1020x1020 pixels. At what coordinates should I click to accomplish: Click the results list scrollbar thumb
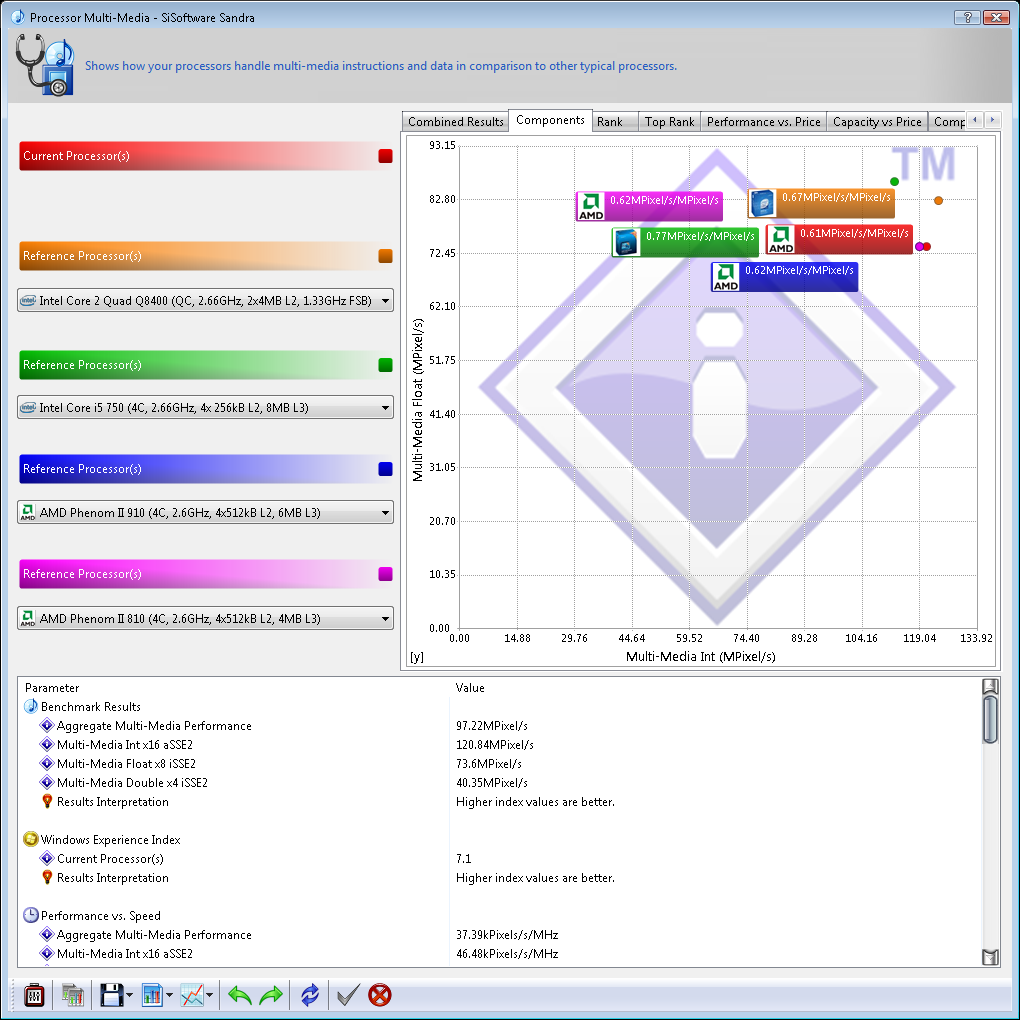click(990, 719)
